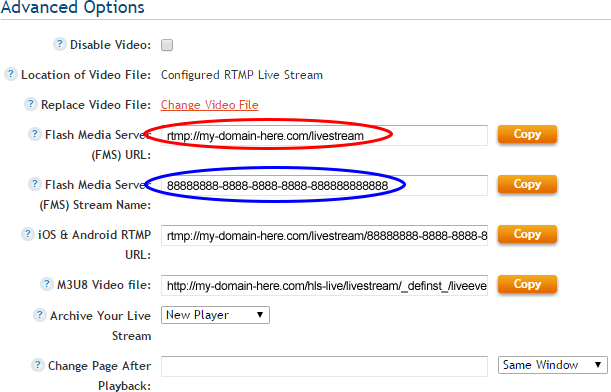Click help icon for Location of Video File

click(x=11, y=74)
